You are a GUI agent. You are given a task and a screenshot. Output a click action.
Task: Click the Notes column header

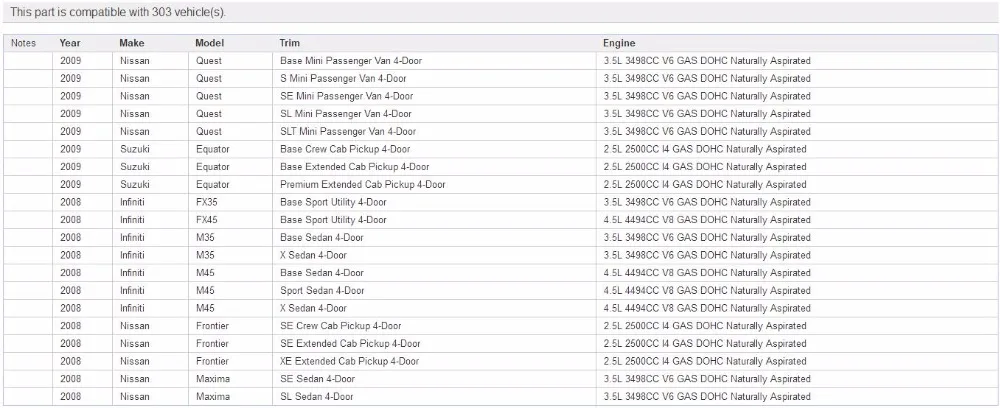coord(24,43)
